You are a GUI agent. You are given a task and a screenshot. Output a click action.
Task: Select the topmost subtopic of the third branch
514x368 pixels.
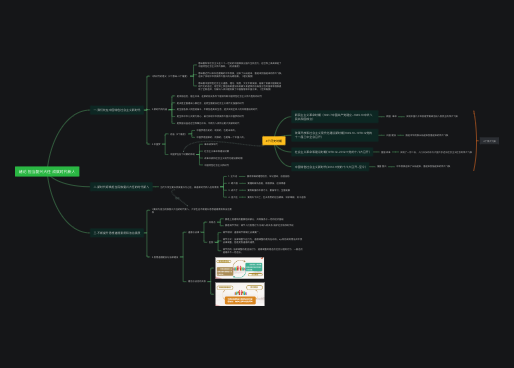click(192, 210)
